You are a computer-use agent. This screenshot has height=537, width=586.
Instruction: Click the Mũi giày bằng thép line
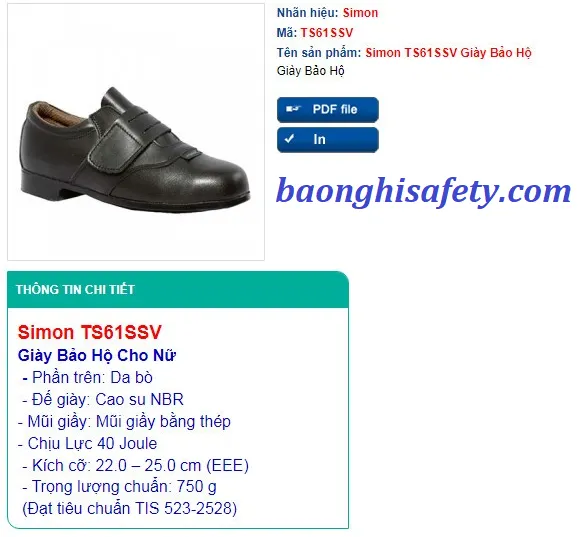124,422
